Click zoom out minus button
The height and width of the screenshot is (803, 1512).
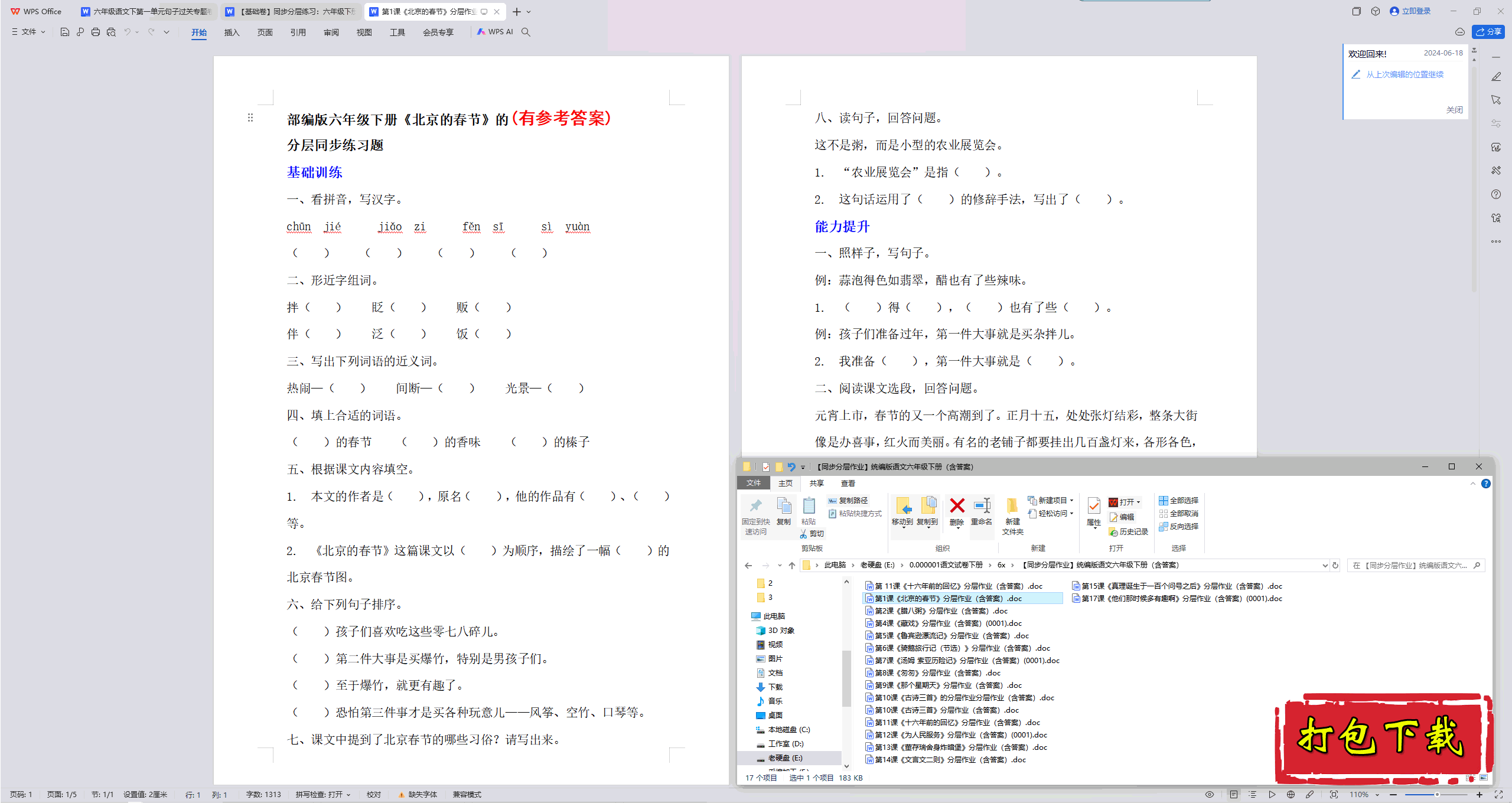[x=1393, y=795]
